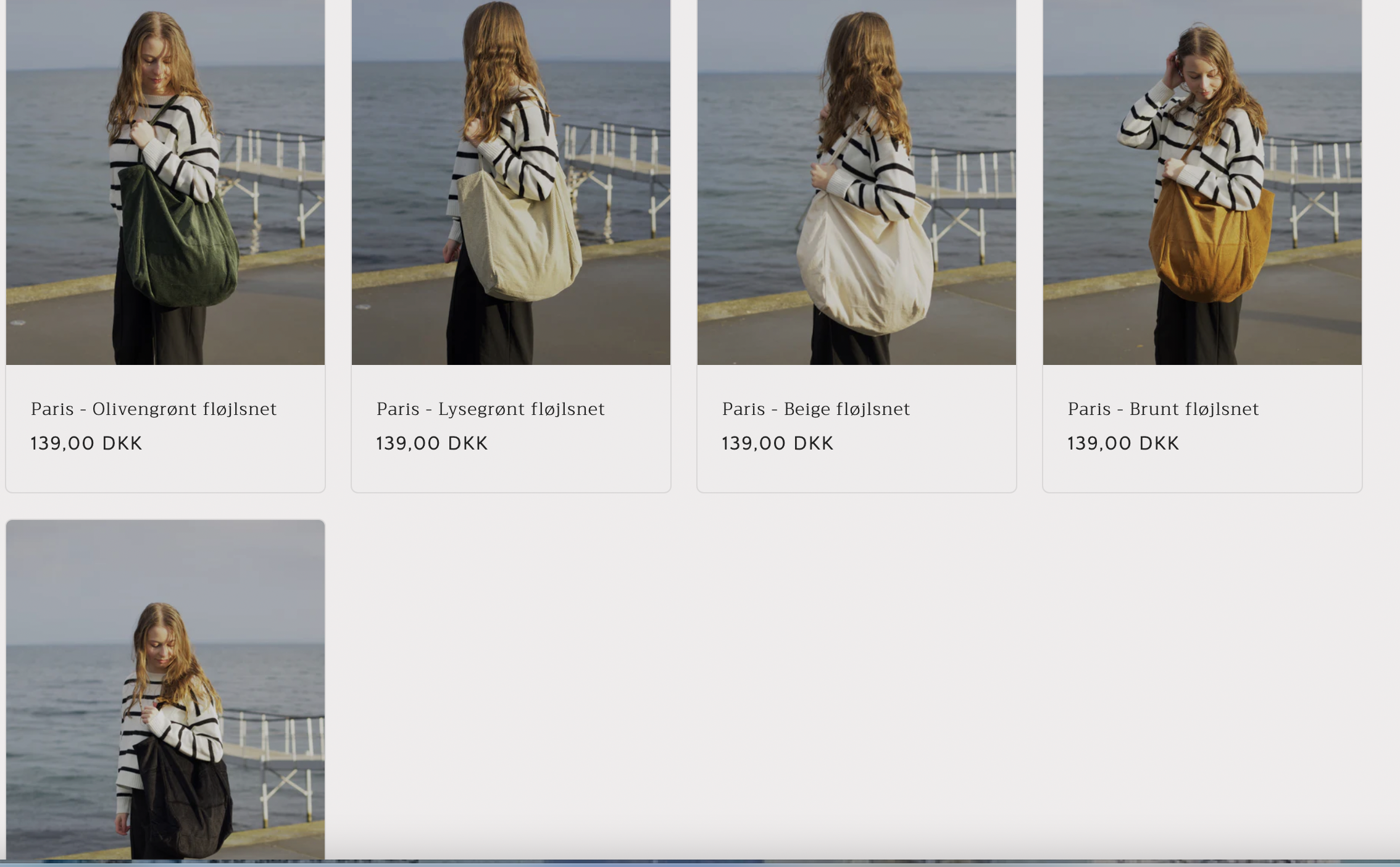Click the Olivengrønt product's 139,00 DKK price

[86, 443]
